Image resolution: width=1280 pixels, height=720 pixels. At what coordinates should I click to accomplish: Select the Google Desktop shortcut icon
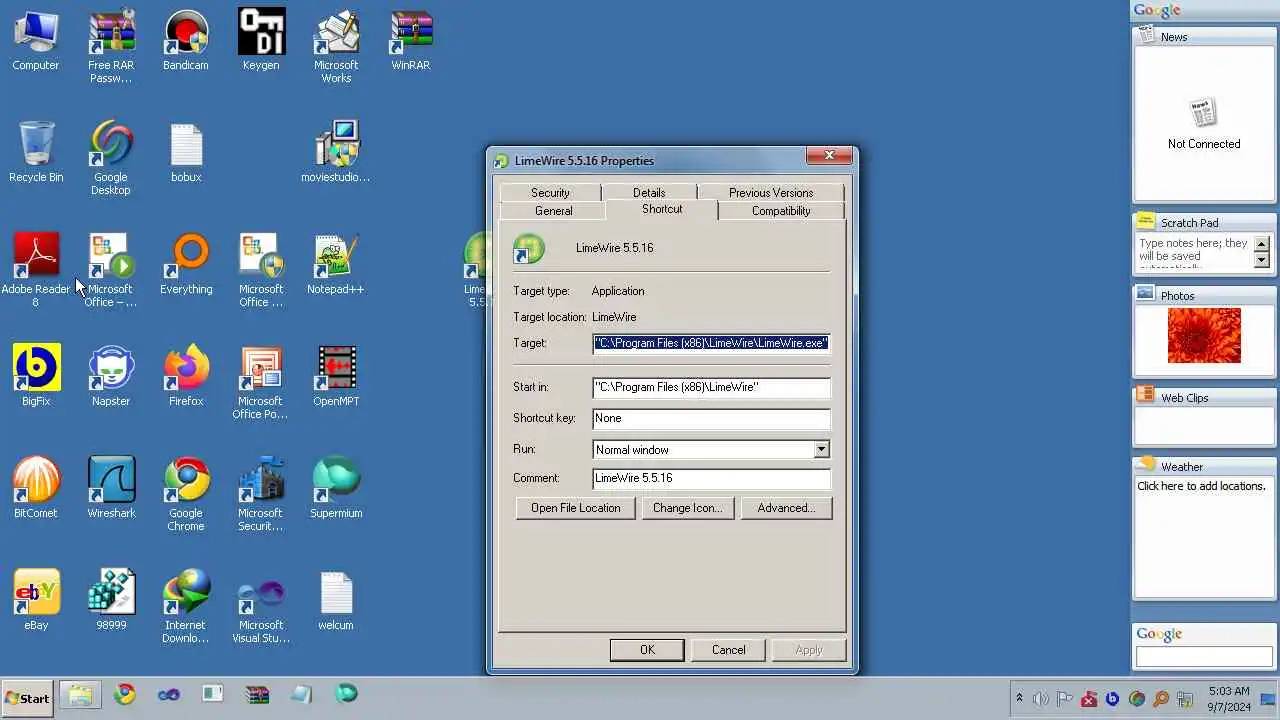point(111,160)
